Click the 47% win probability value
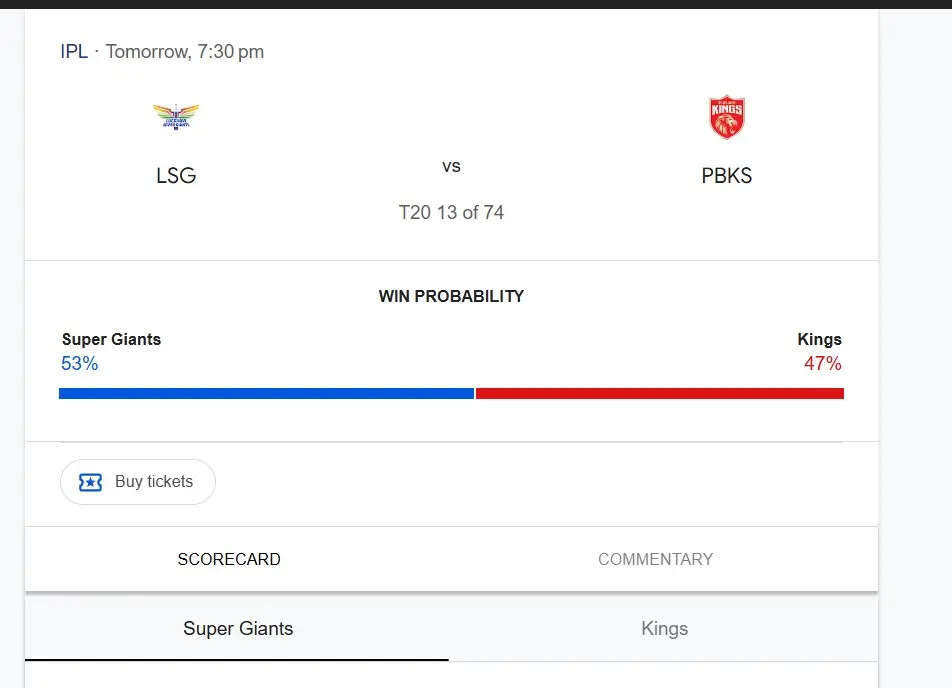Screen dimensions: 952x688 [822, 364]
